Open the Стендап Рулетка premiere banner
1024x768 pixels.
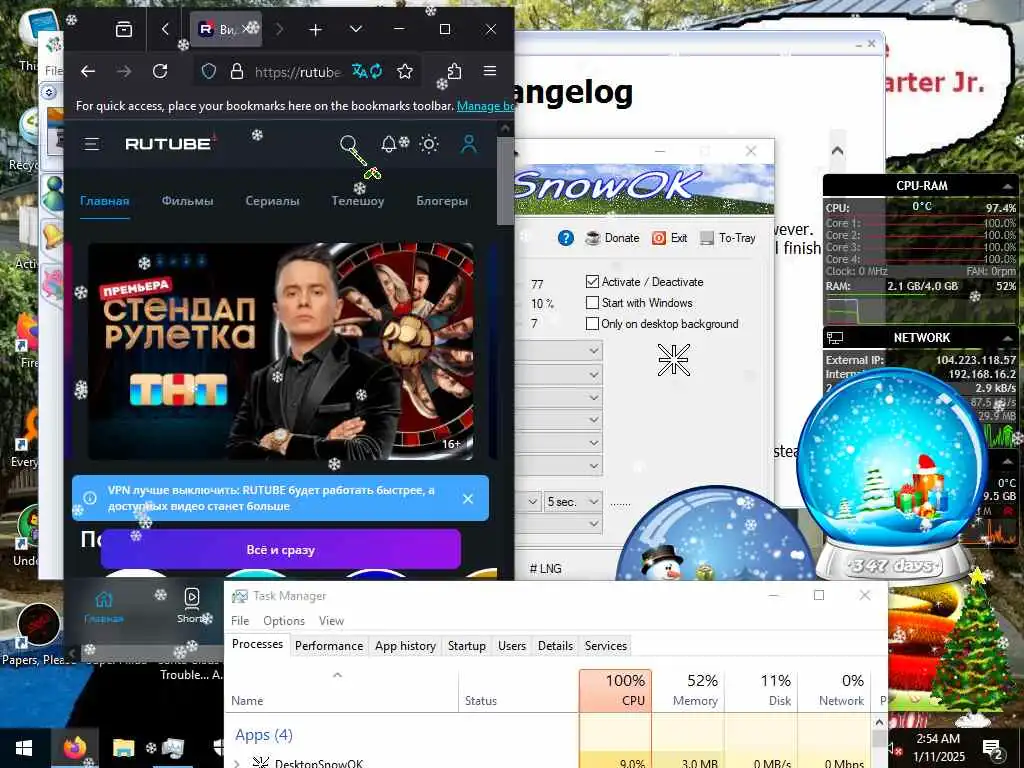point(280,351)
